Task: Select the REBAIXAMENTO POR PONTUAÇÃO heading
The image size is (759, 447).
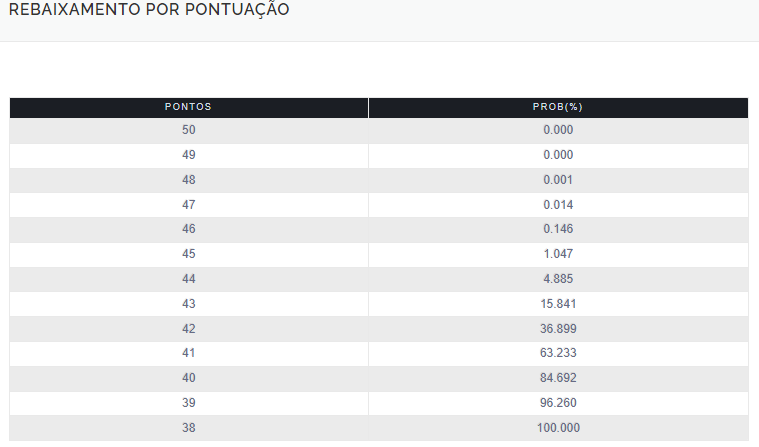Action: click(x=149, y=9)
